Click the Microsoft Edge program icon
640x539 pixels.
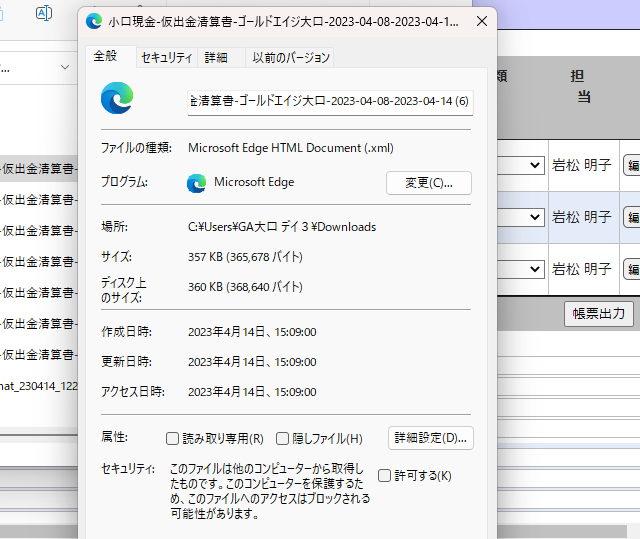[197, 183]
